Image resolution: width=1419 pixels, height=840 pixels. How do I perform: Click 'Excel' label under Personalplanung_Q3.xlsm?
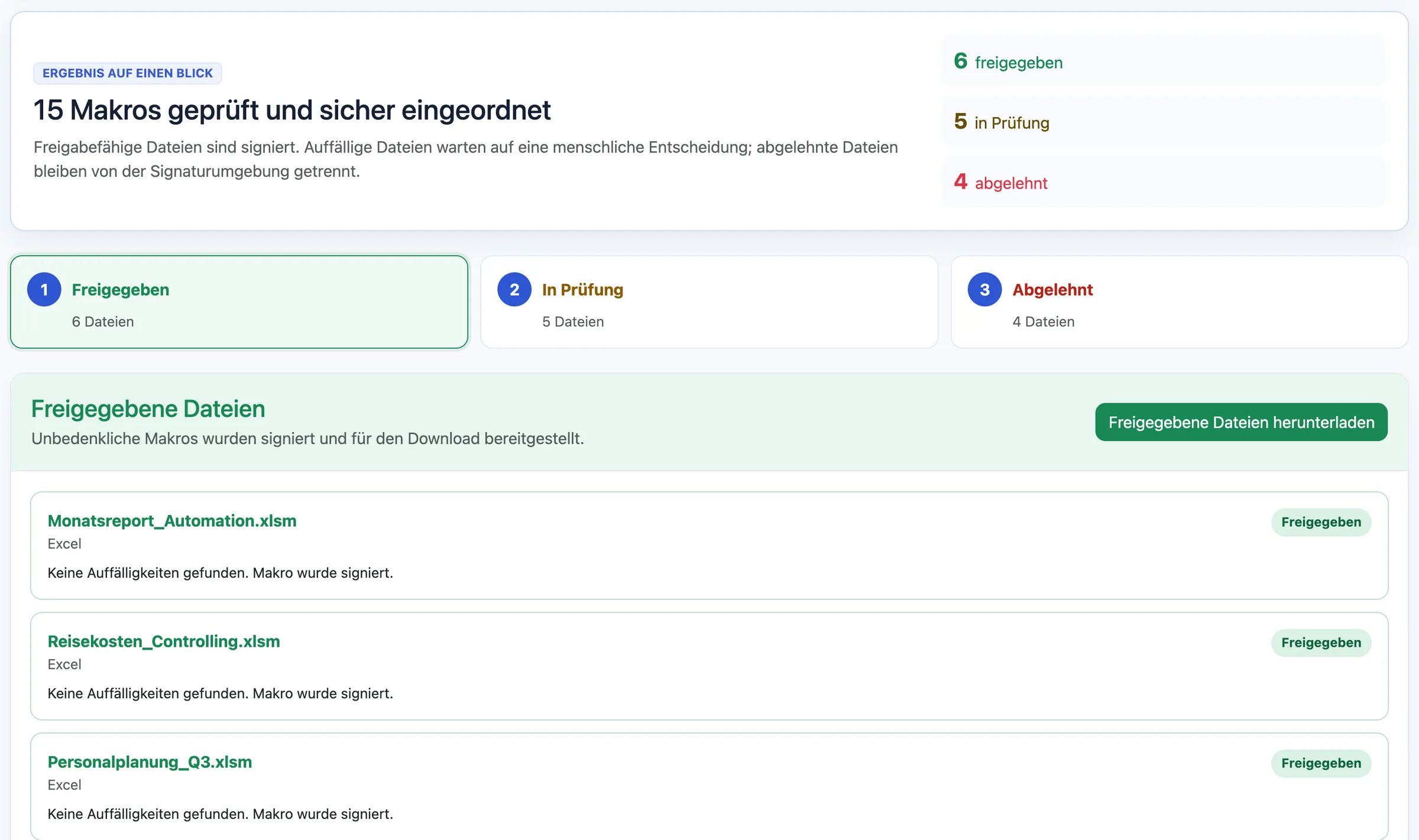click(64, 785)
